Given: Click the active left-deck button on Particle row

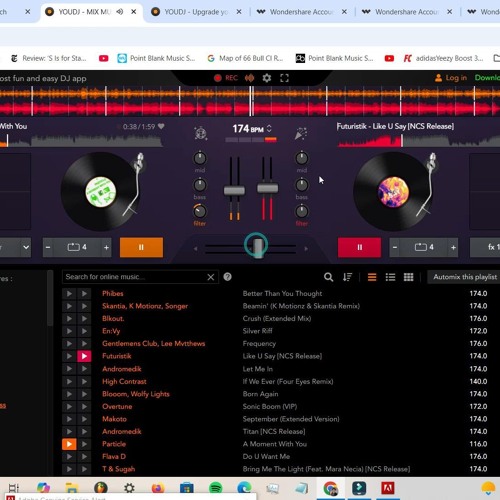Looking at the screenshot, I should coord(69,444).
